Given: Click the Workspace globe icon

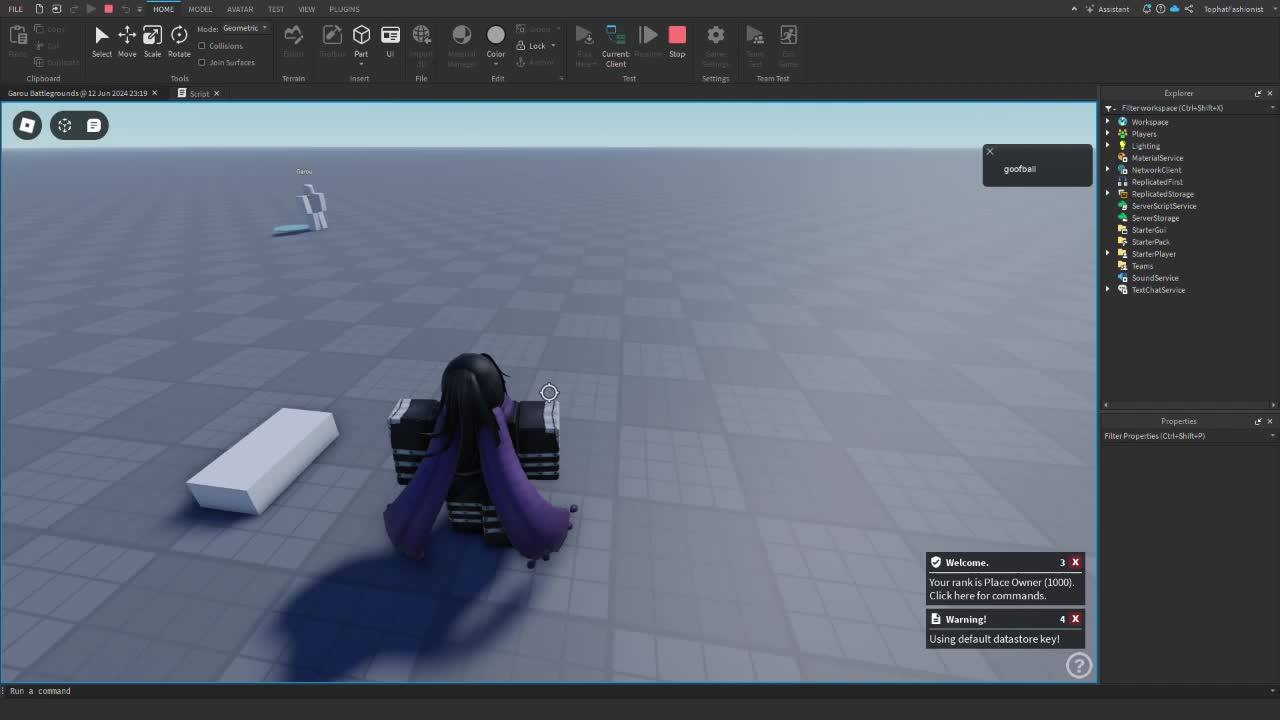Looking at the screenshot, I should coord(1122,122).
